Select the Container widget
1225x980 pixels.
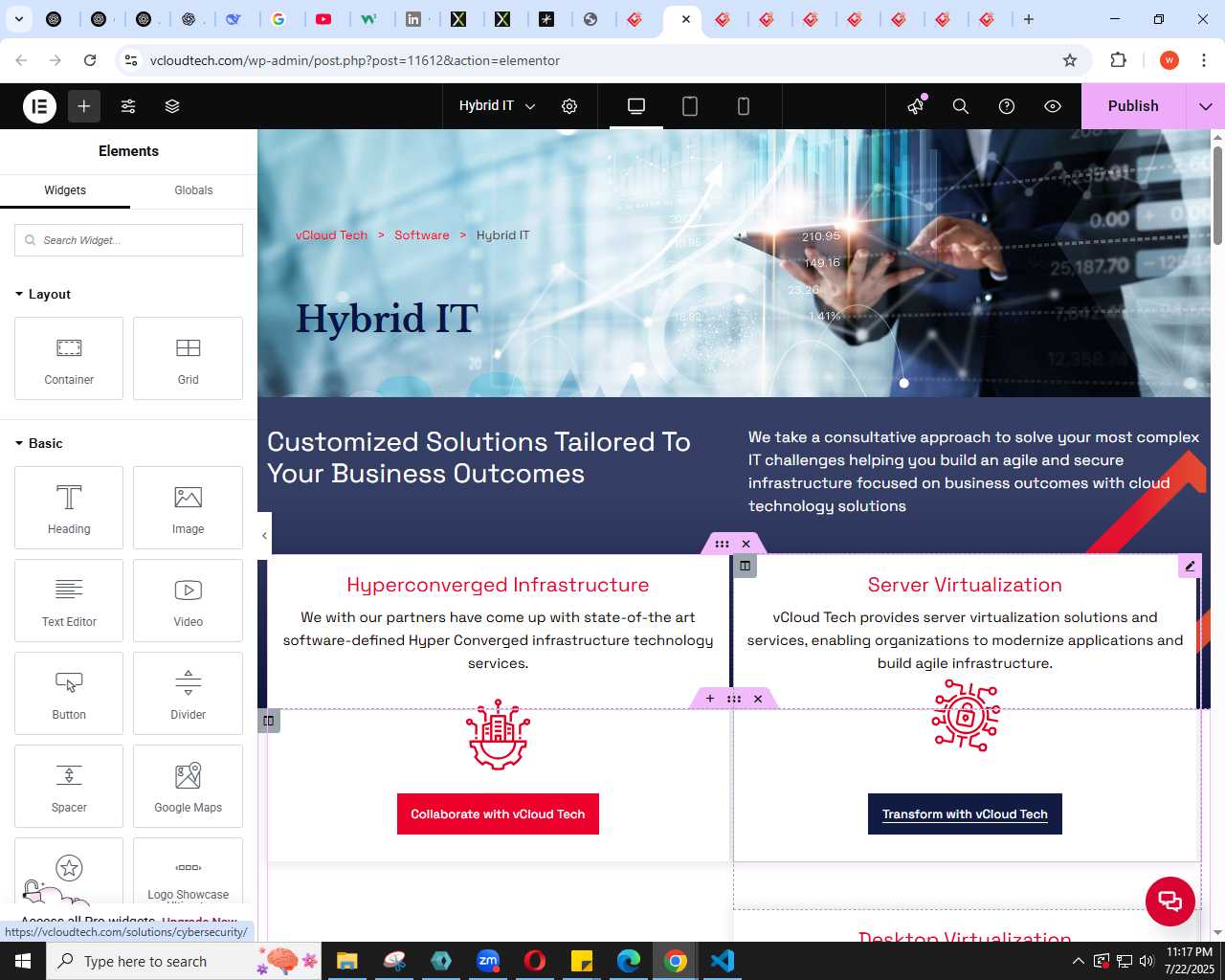pos(69,358)
